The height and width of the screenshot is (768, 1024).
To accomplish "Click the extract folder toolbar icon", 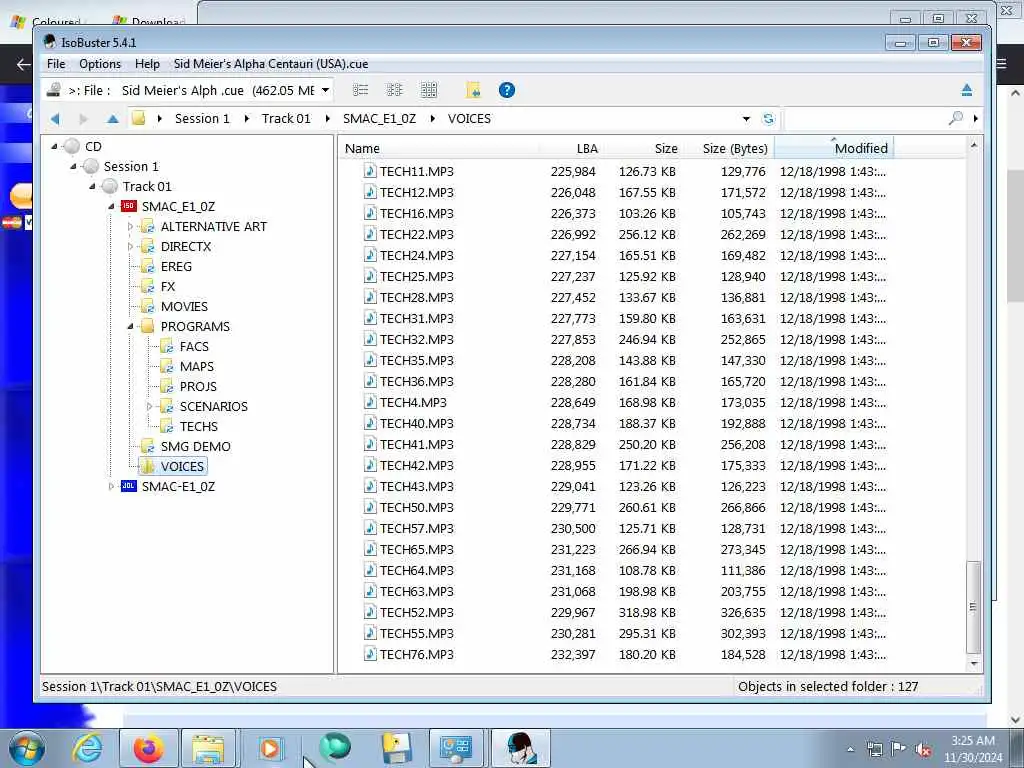I will click(473, 90).
